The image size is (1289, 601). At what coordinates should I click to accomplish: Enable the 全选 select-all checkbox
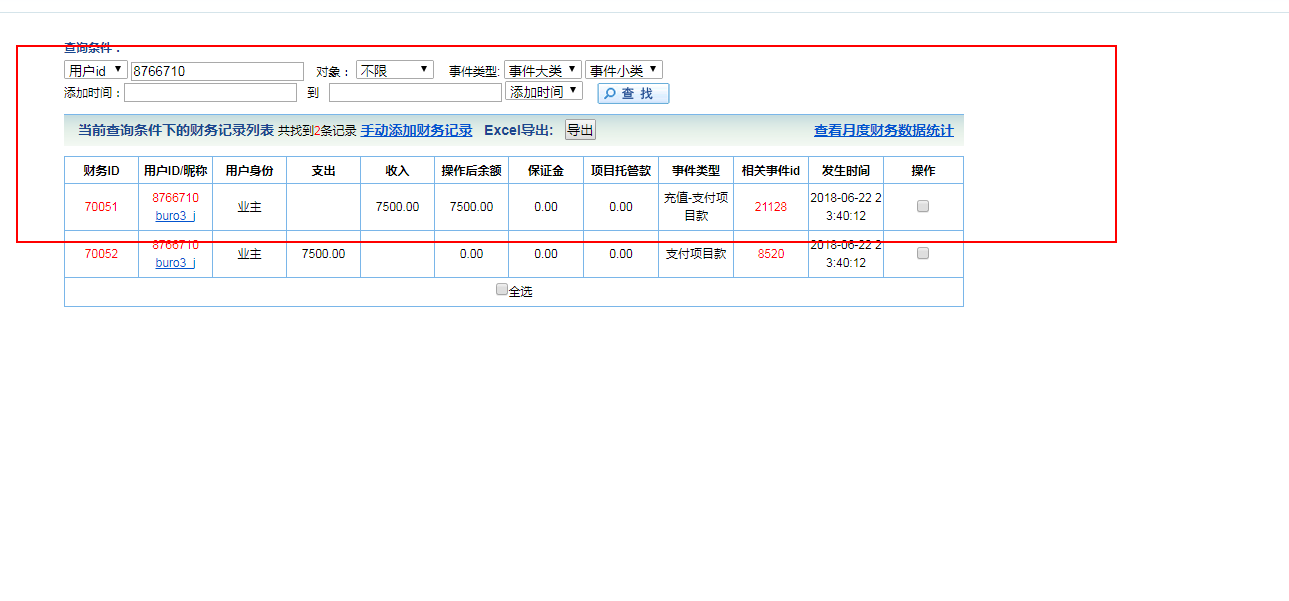[502, 290]
